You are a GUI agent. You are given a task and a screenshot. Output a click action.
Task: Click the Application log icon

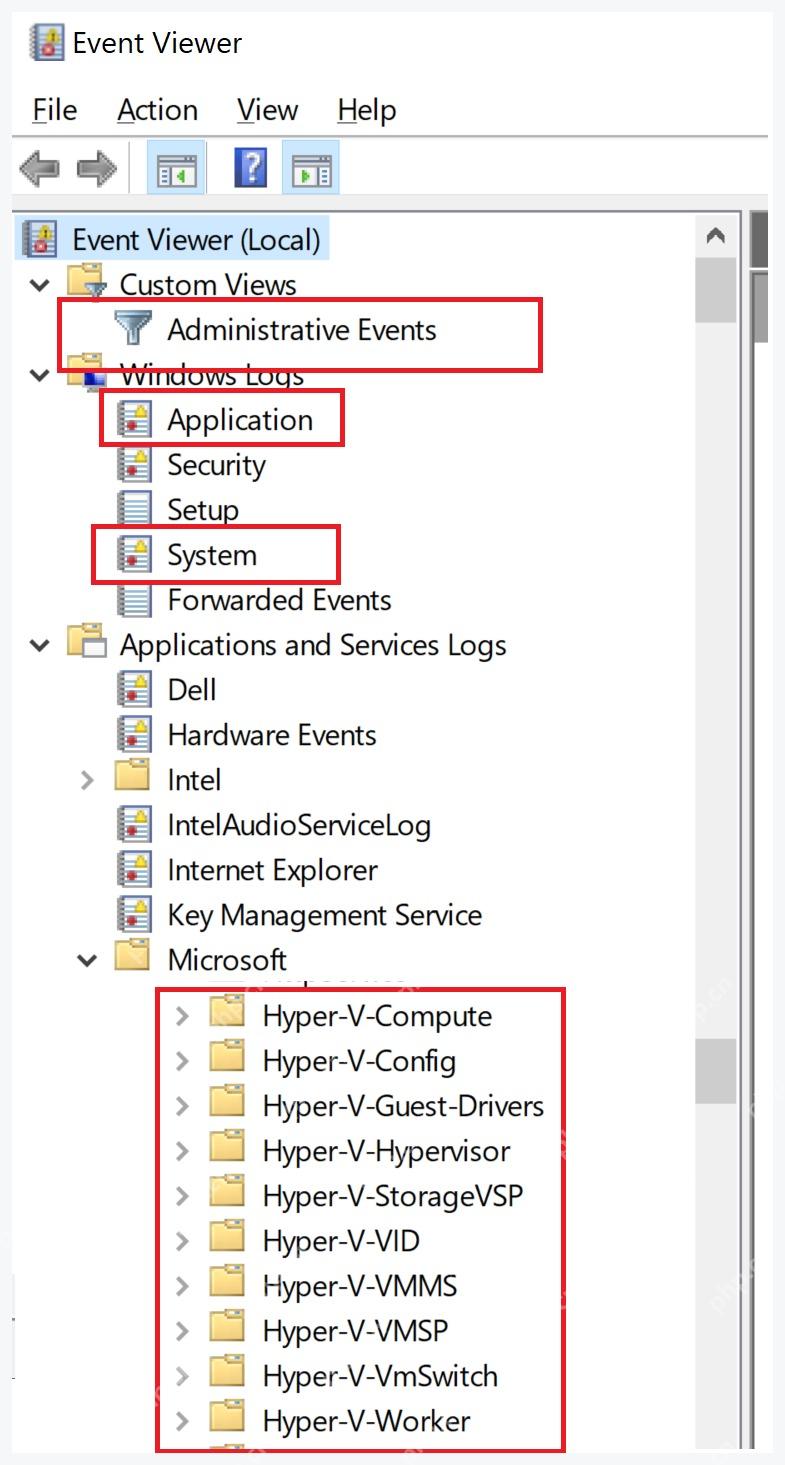[134, 419]
